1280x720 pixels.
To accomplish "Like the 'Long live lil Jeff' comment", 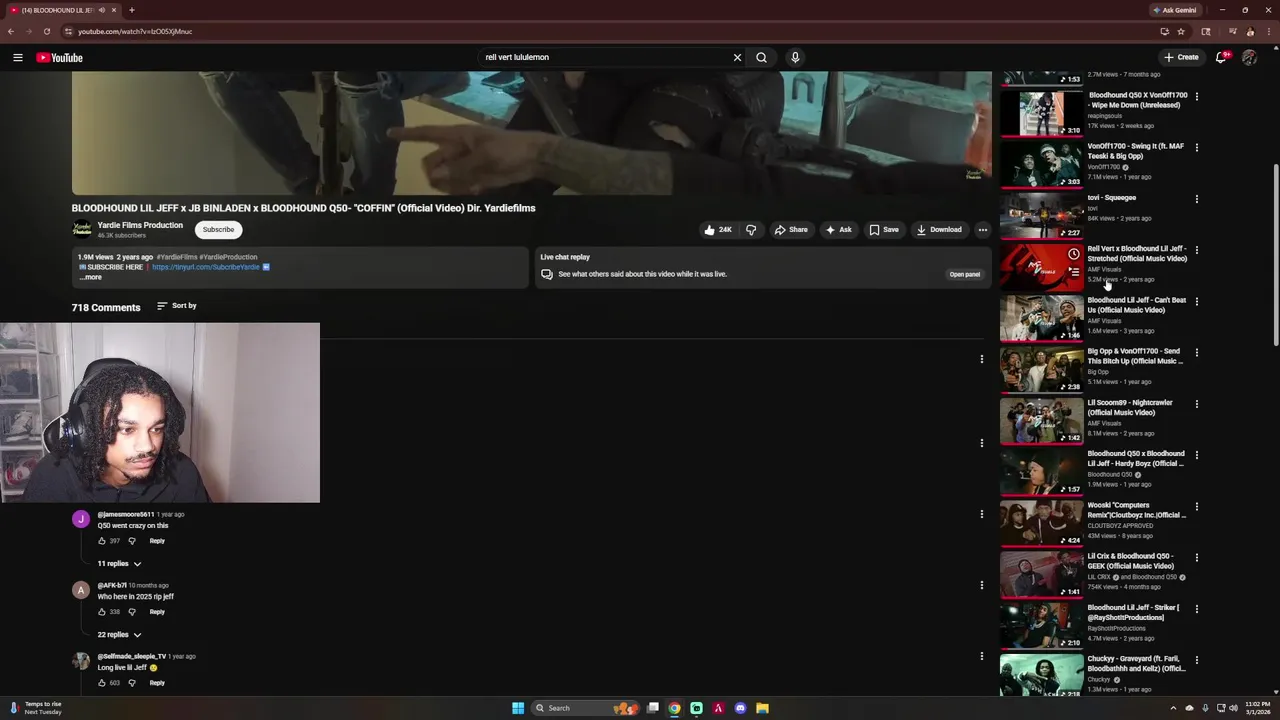I will click(102, 683).
